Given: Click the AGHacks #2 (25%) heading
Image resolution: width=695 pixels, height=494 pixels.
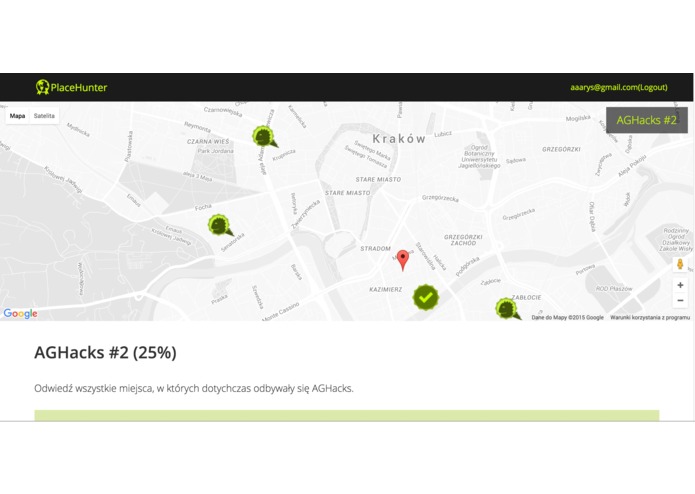Looking at the screenshot, I should (105, 353).
